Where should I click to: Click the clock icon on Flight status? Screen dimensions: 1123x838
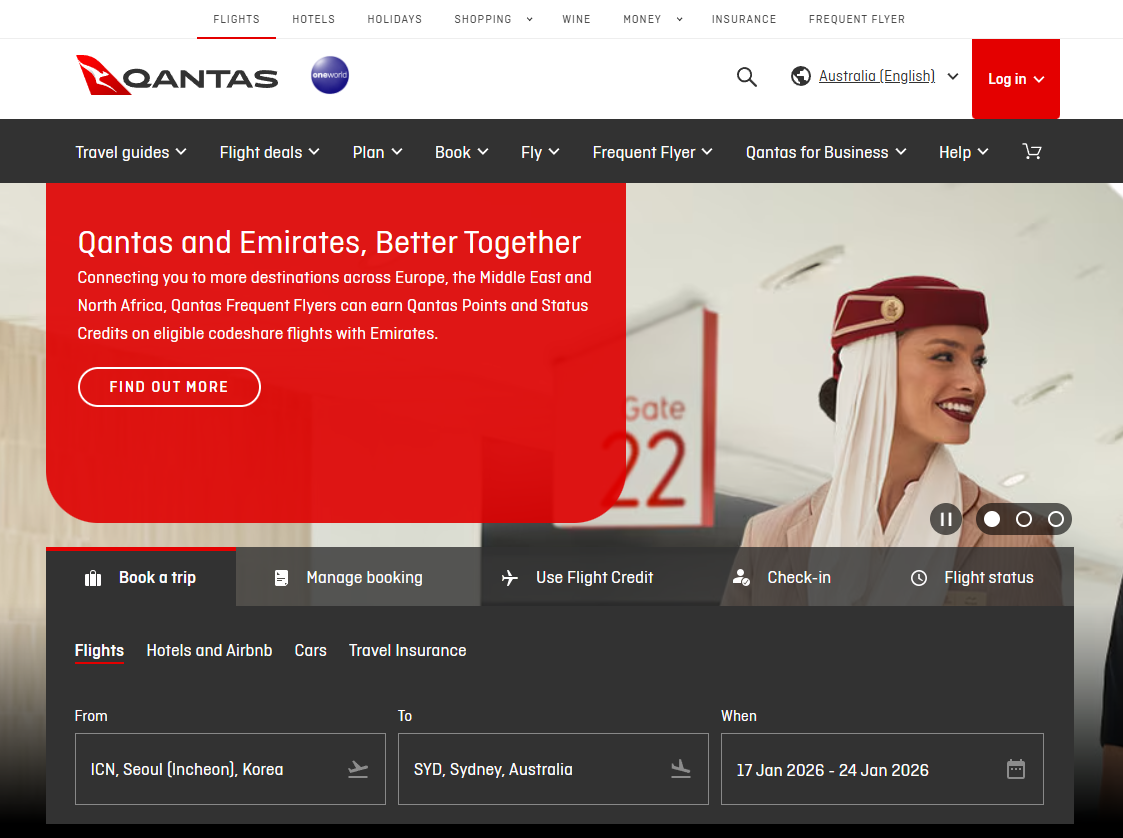[x=919, y=578]
